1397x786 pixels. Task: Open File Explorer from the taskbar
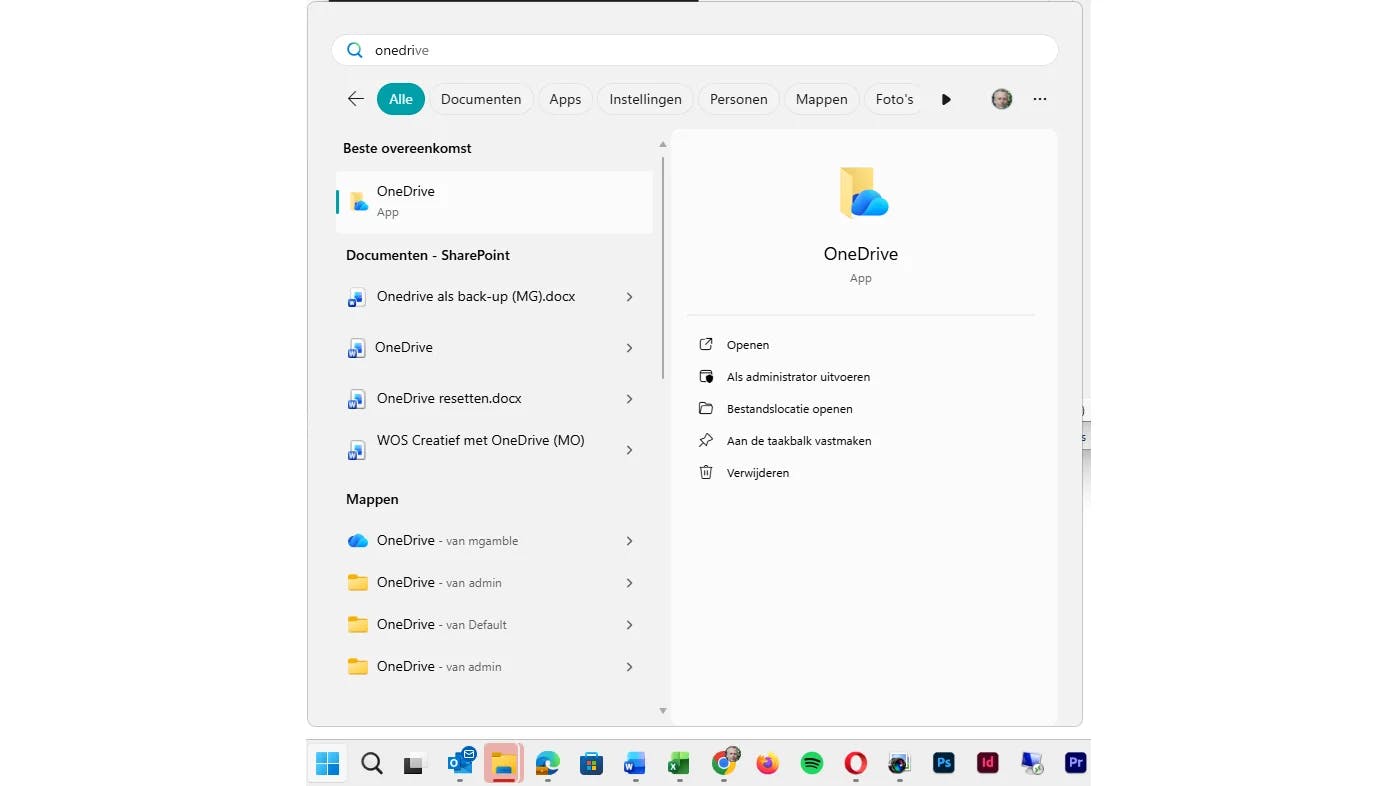click(x=503, y=763)
